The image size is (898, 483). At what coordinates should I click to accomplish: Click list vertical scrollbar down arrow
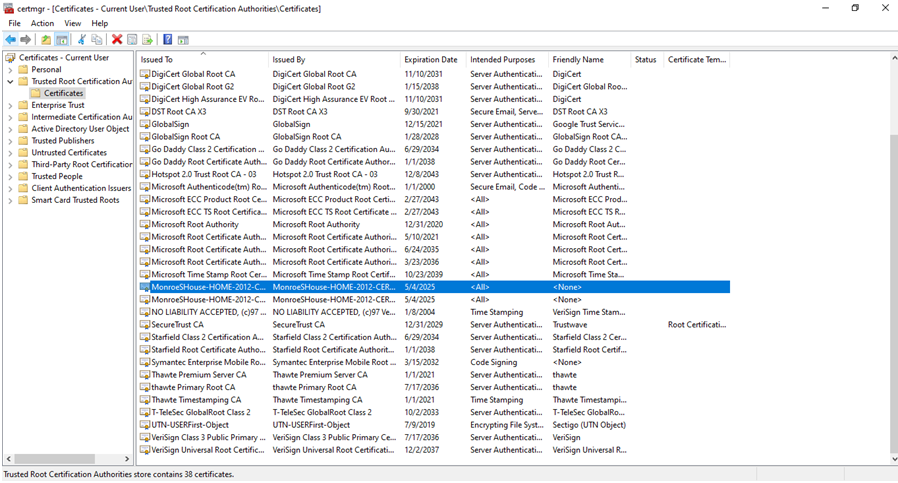[x=893, y=459]
